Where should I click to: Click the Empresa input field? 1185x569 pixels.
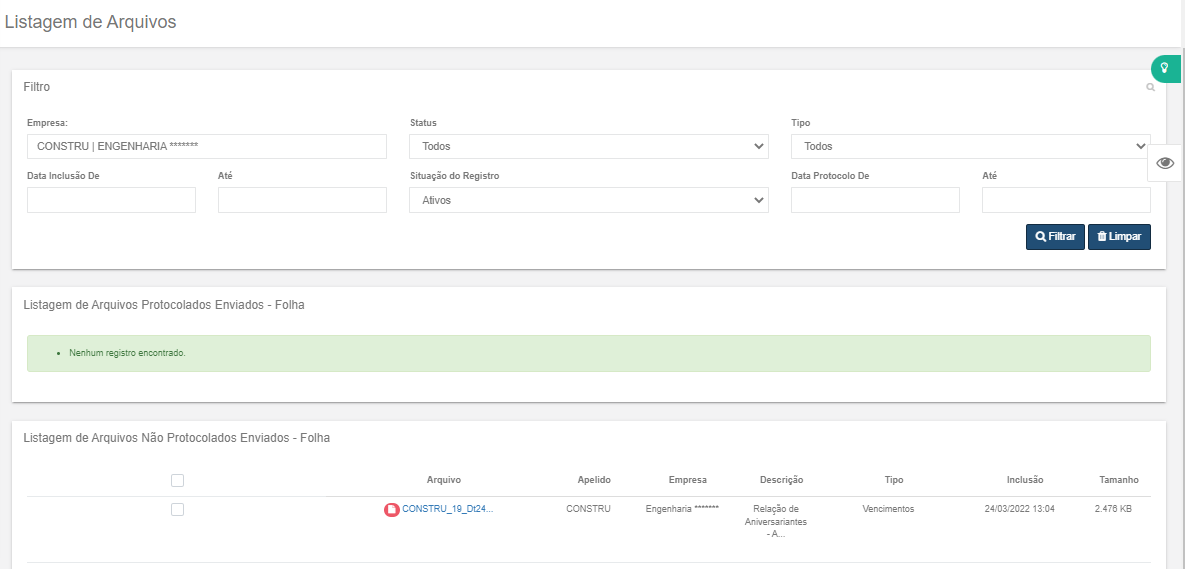206,147
